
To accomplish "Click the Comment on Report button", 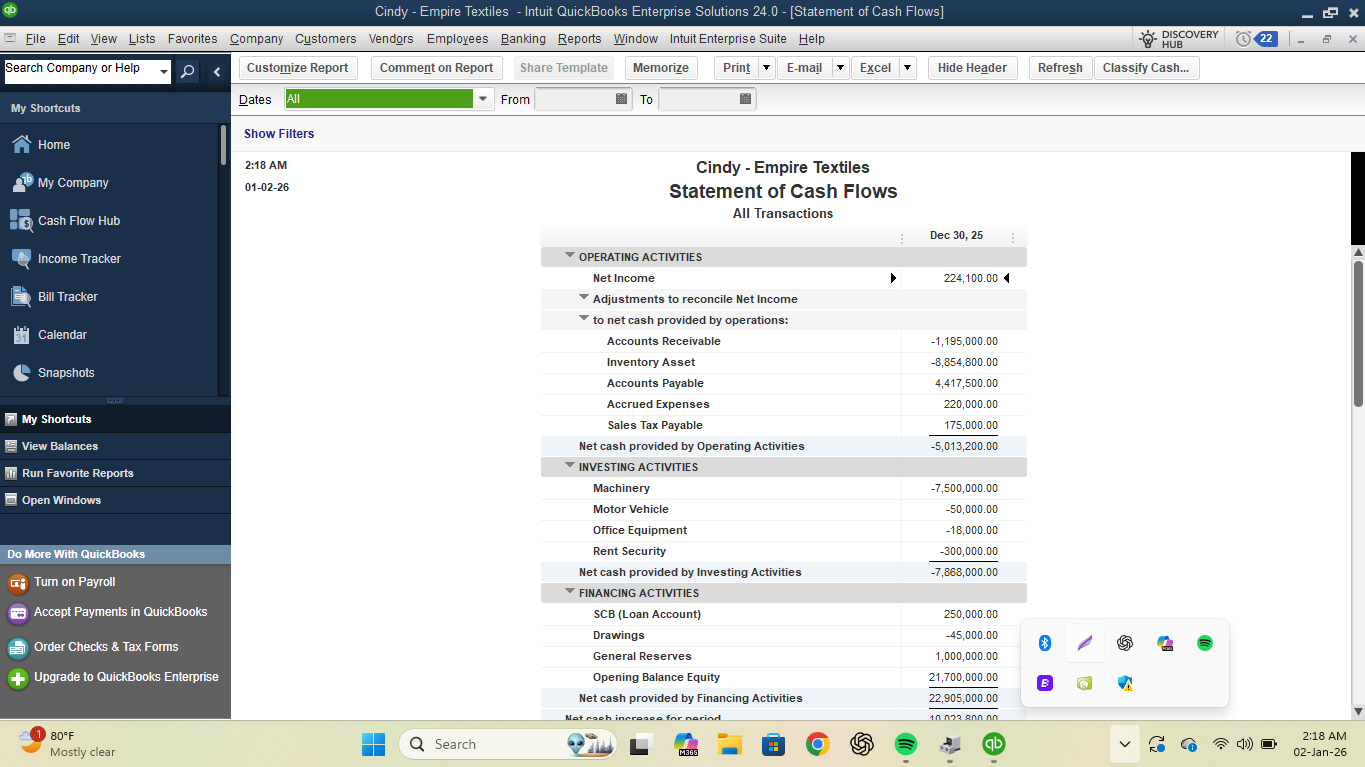I will 436,68.
